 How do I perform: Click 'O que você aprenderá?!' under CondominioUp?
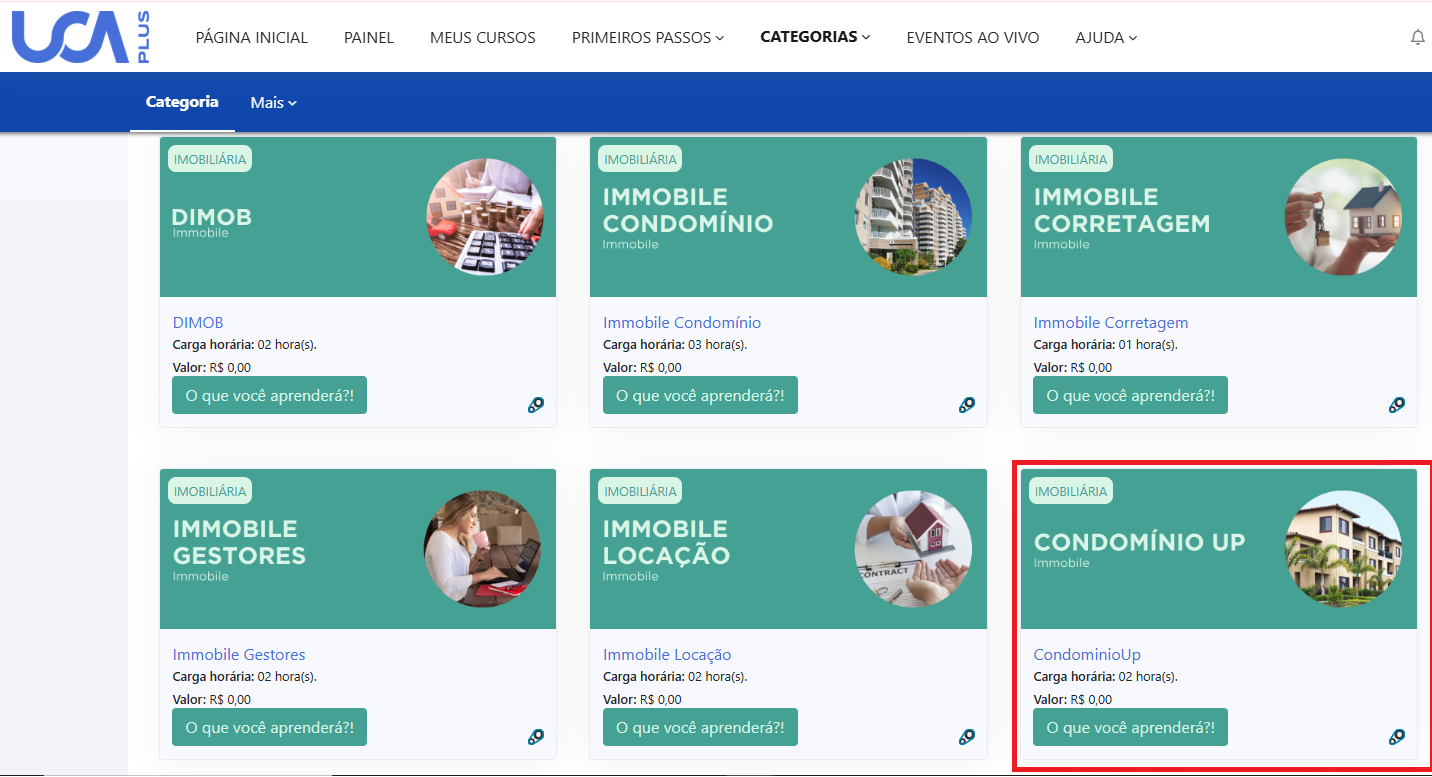[1130, 727]
